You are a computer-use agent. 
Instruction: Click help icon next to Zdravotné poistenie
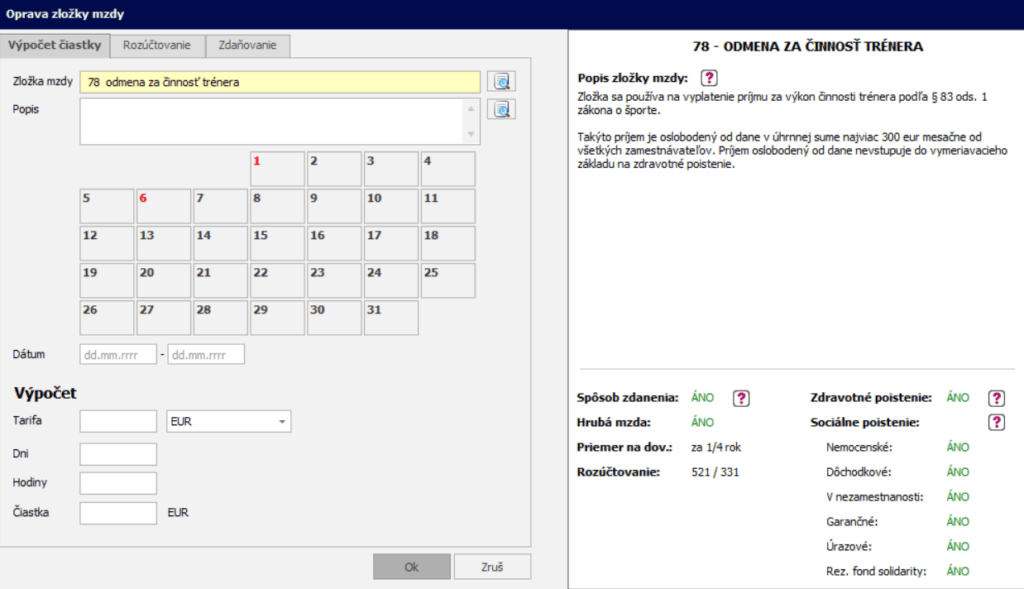click(x=996, y=398)
